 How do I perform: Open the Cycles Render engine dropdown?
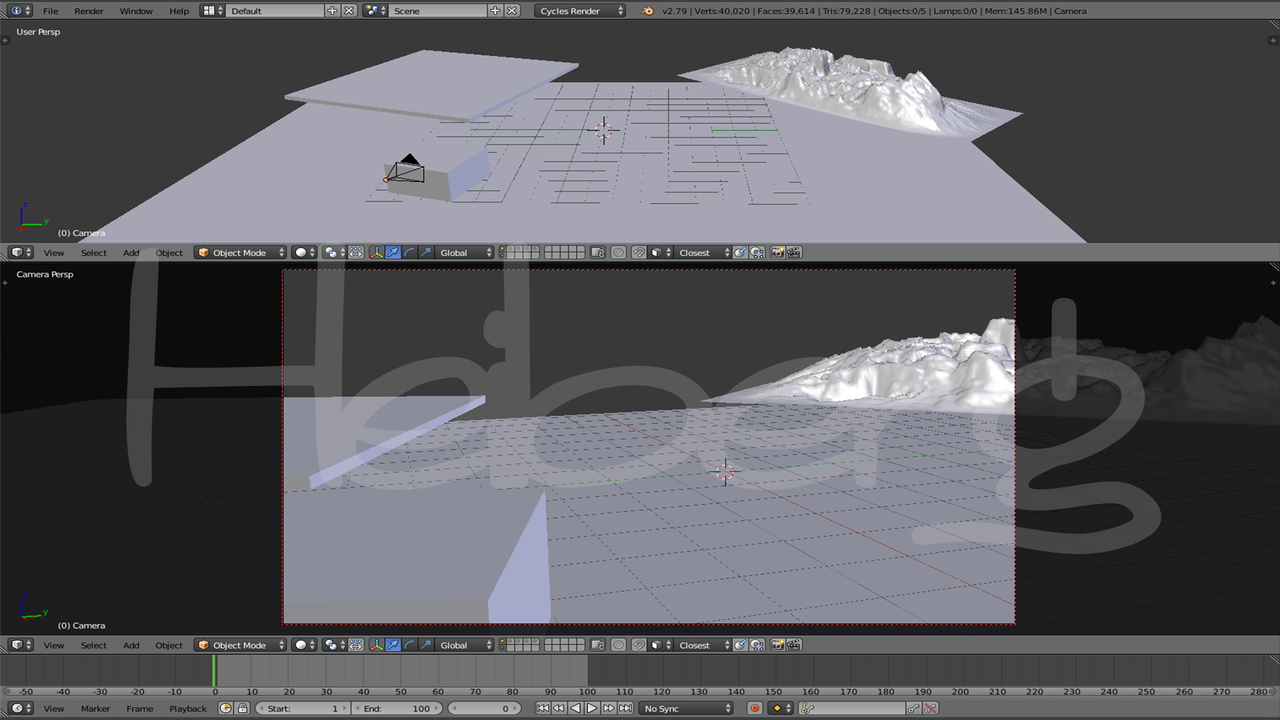[580, 10]
